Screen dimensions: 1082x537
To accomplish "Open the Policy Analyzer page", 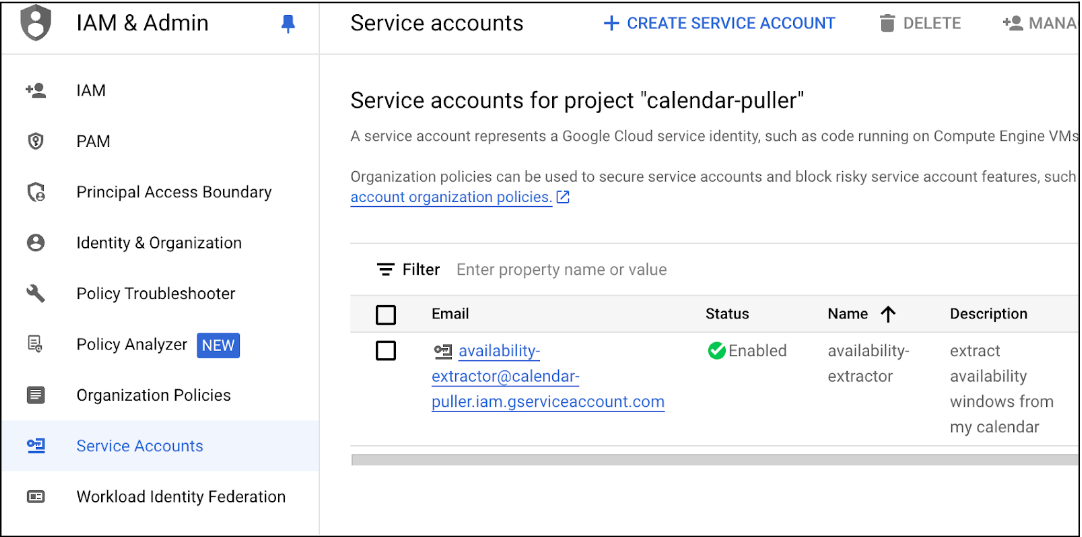I will (x=132, y=345).
